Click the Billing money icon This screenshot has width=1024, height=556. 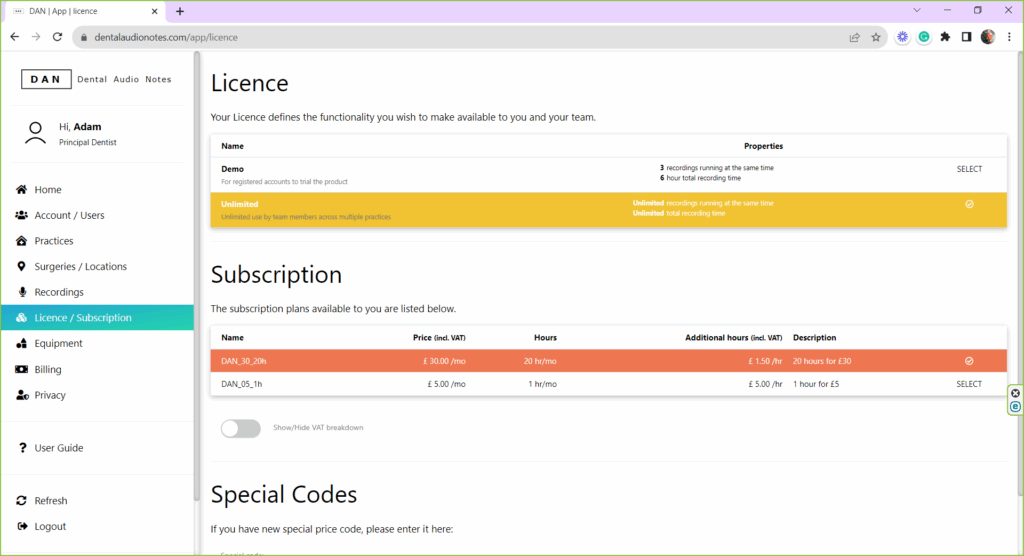click(22, 369)
